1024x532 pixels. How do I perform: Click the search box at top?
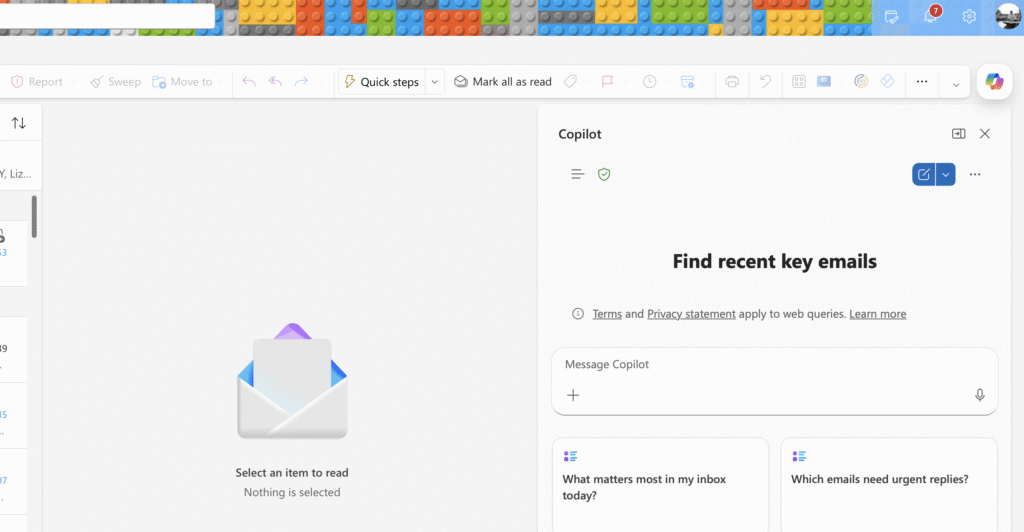[x=106, y=16]
